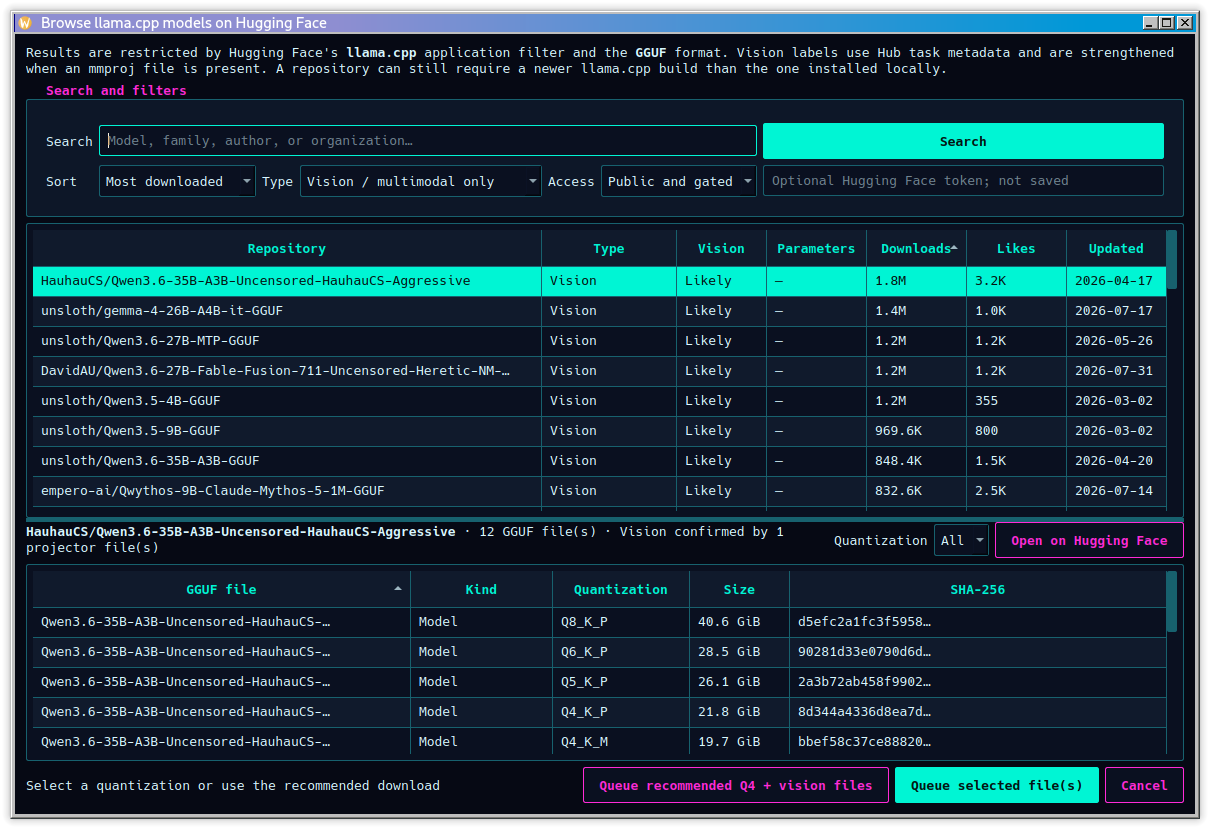Sort by Vision column header

[721, 249]
